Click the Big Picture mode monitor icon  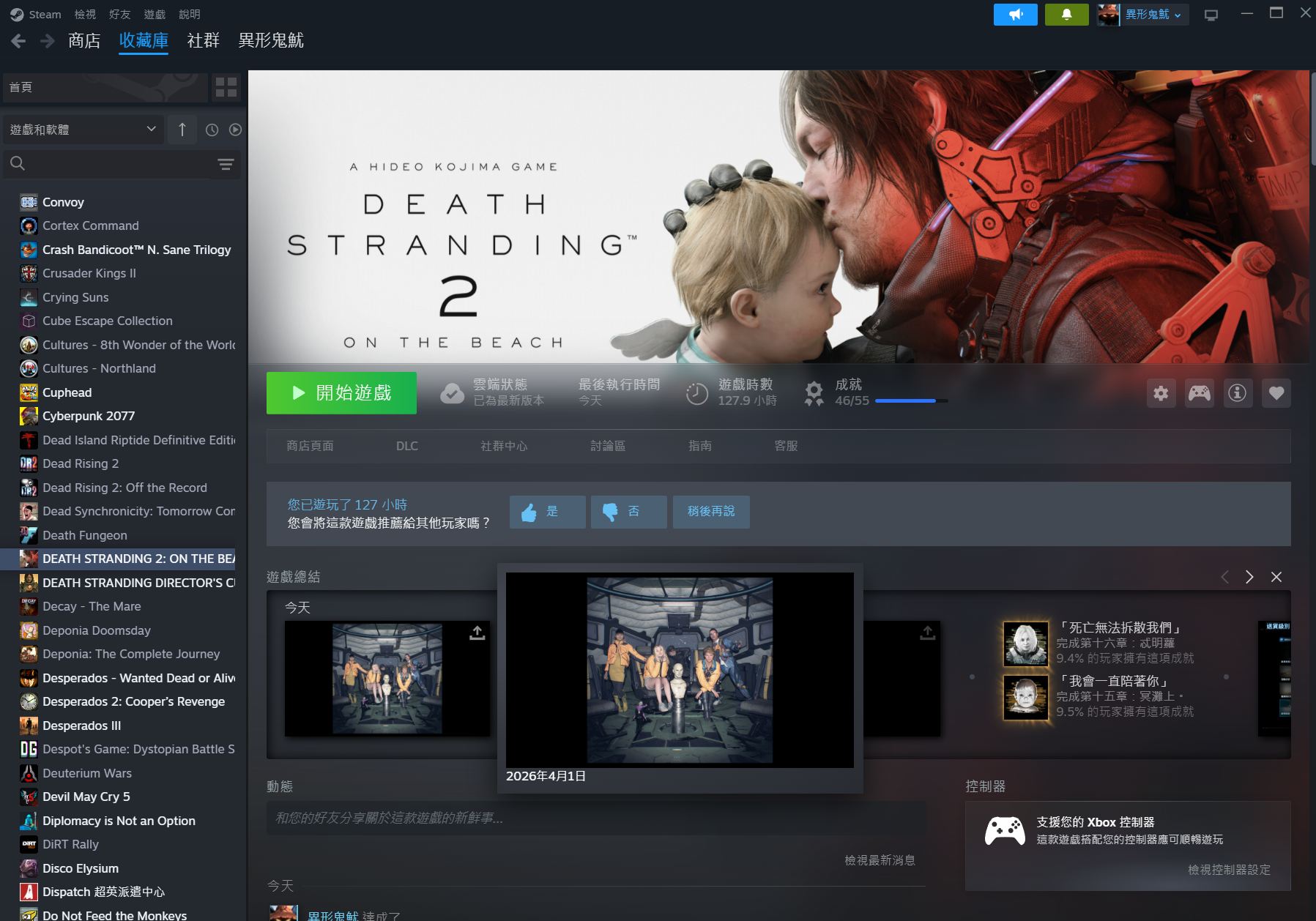(x=1211, y=15)
